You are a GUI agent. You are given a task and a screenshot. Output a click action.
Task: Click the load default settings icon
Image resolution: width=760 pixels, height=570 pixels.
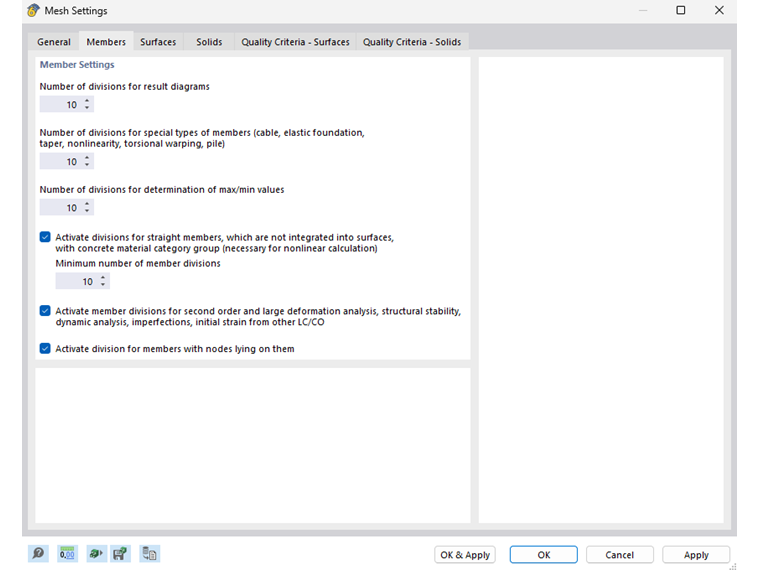coord(96,554)
